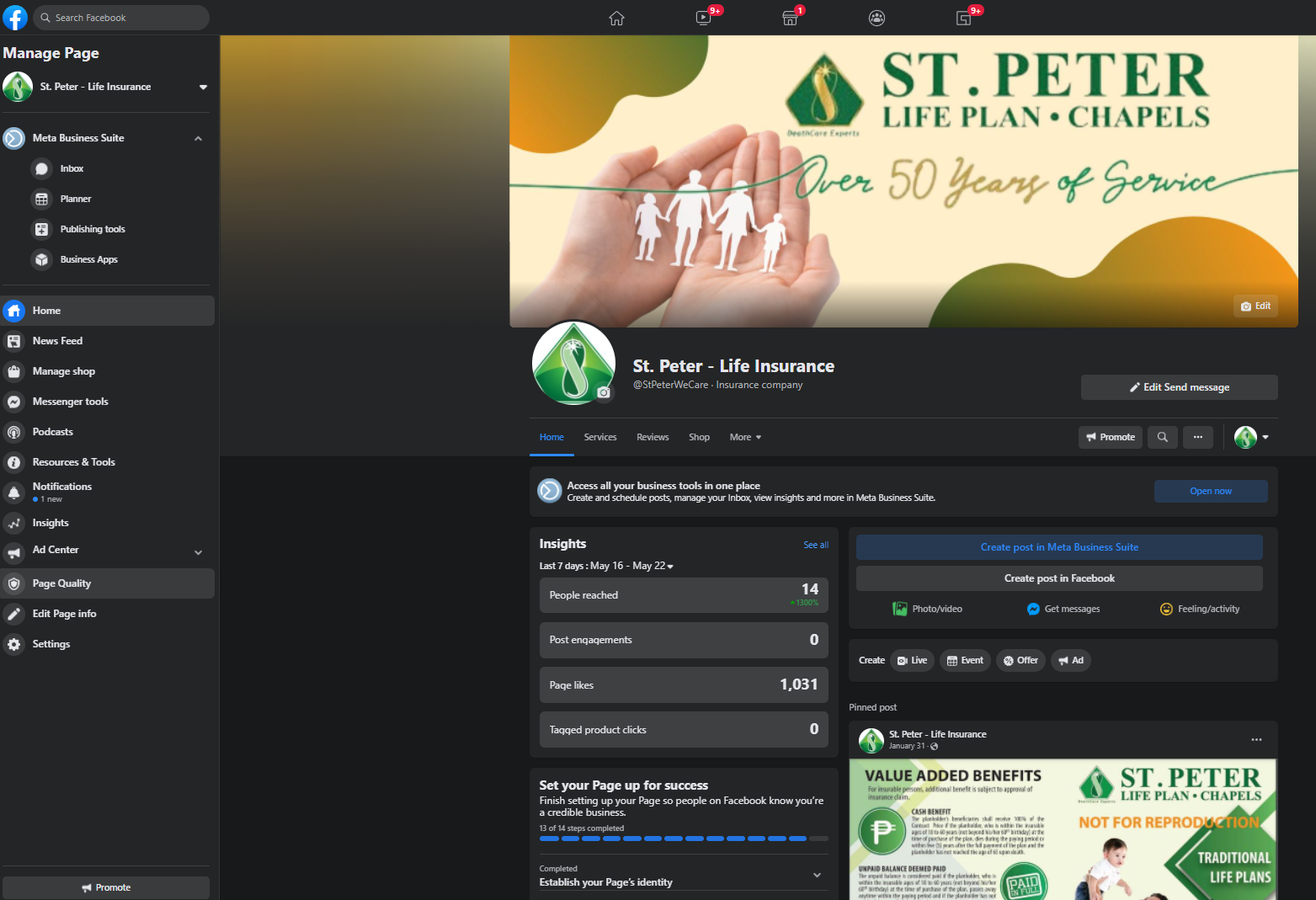
Task: Click the Promote button at sidebar bottom
Action: (x=106, y=887)
